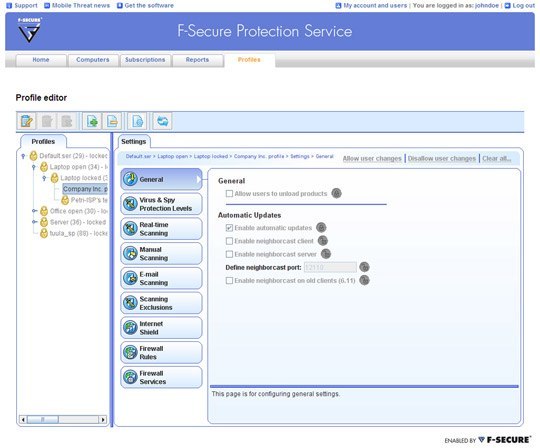Viewport: 540px width, 448px height.
Task: Click padlock icon of Default ser profile
Action: click(33, 156)
